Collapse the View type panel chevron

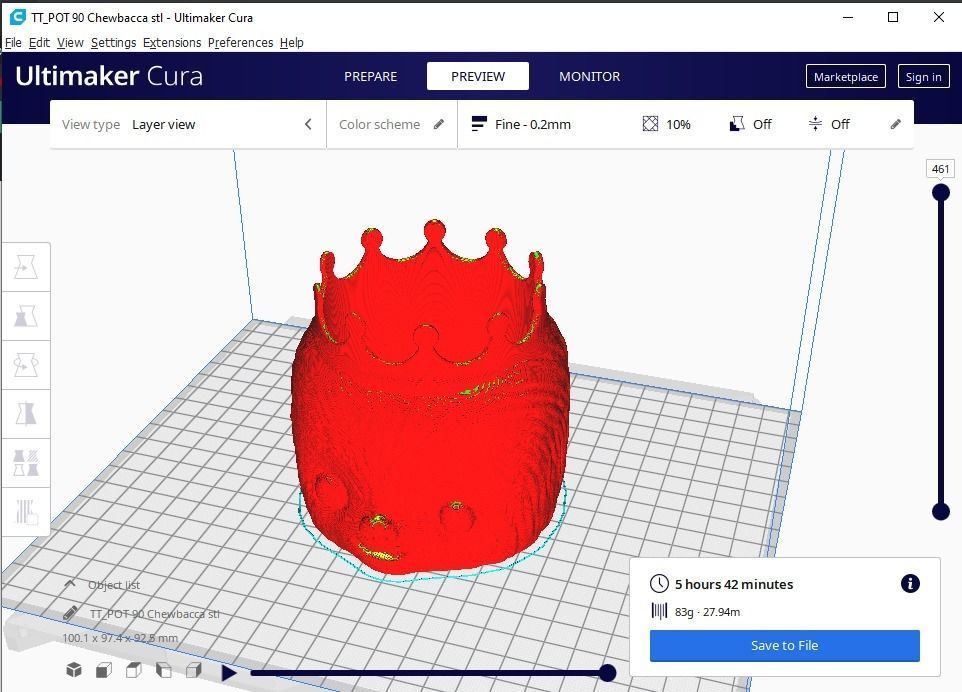[x=308, y=124]
